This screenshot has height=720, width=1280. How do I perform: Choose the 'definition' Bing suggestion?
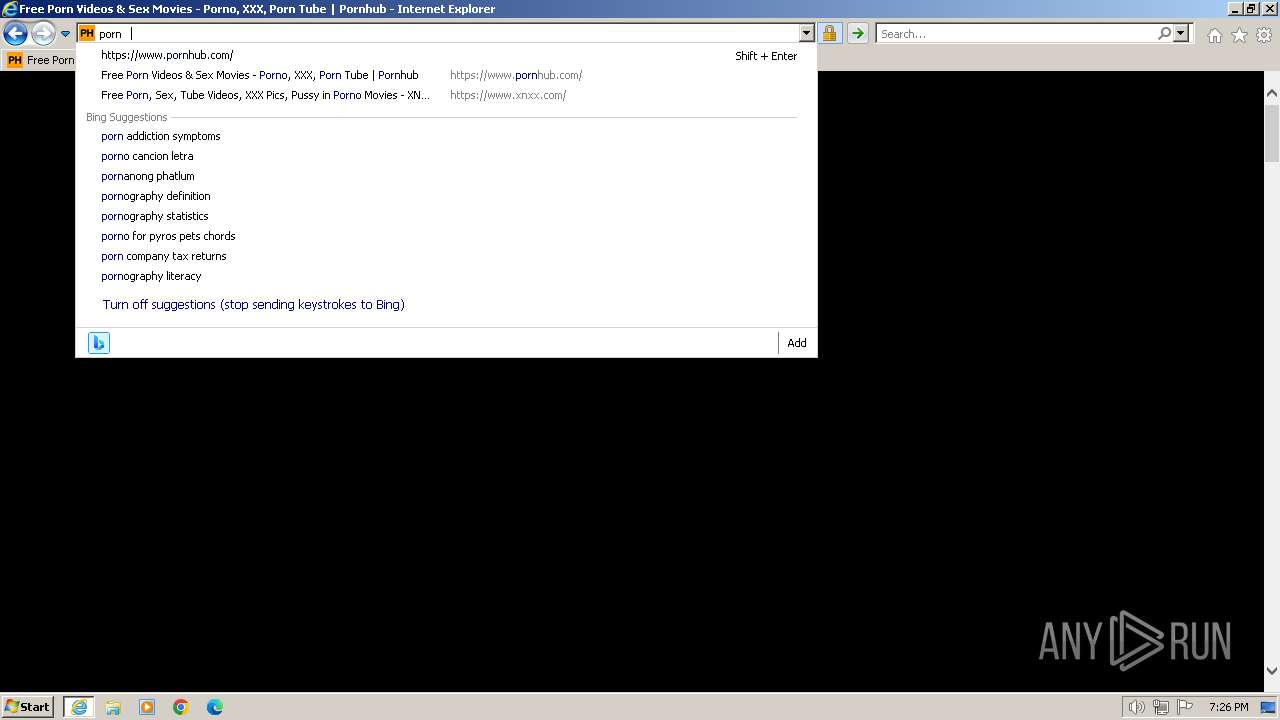tap(447, 196)
